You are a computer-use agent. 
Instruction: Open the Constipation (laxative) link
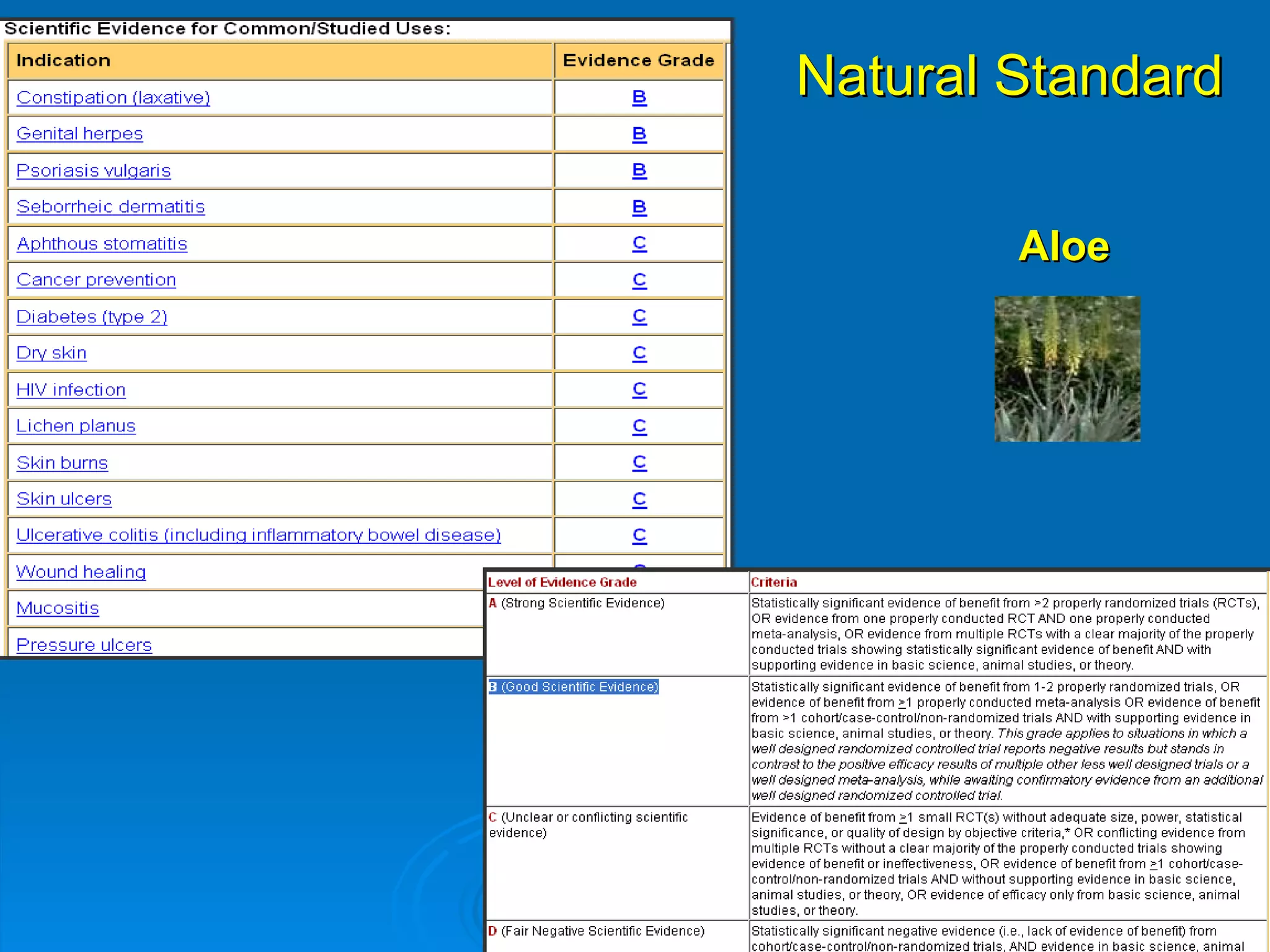pyautogui.click(x=113, y=98)
